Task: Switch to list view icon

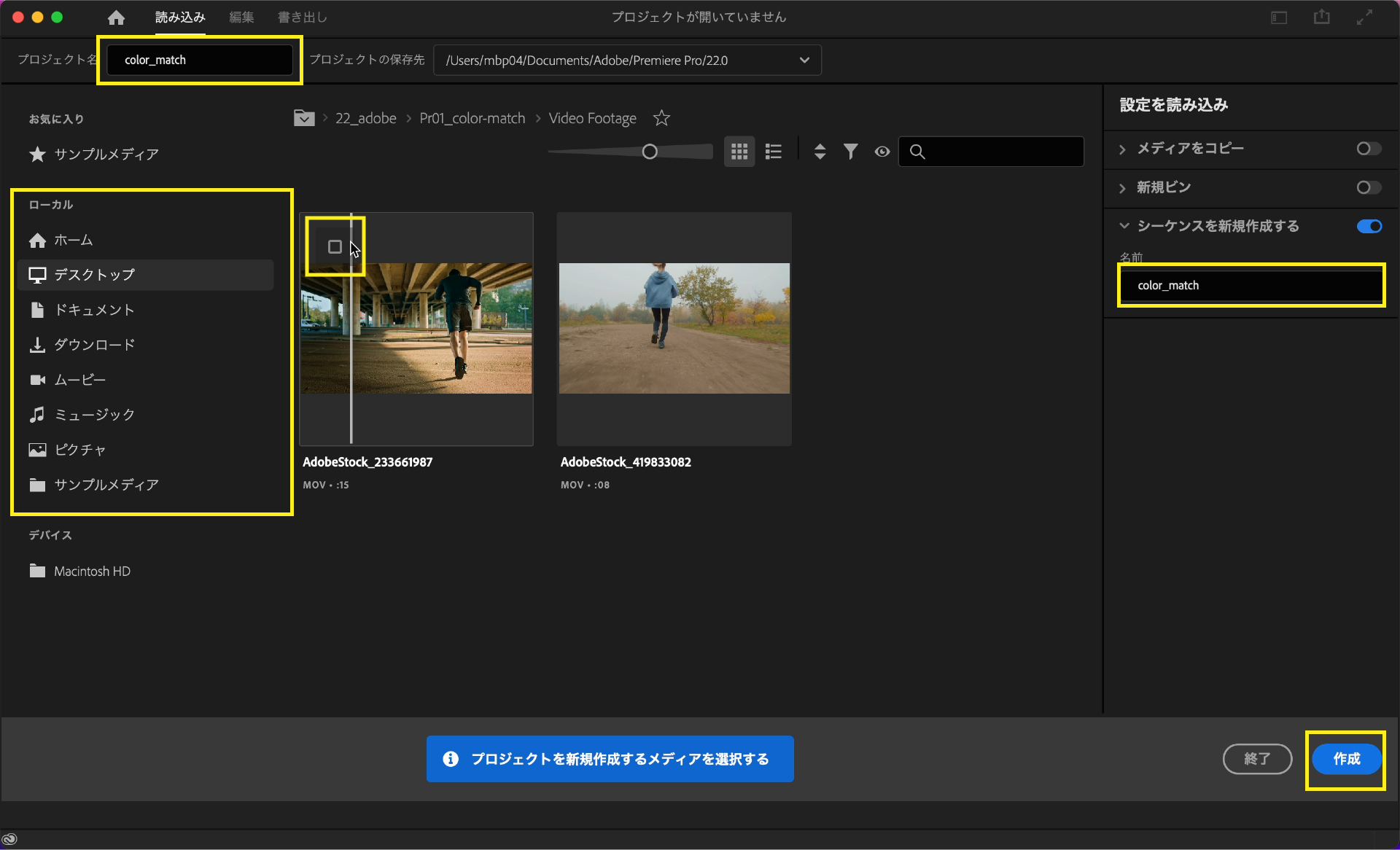Action: tap(773, 152)
